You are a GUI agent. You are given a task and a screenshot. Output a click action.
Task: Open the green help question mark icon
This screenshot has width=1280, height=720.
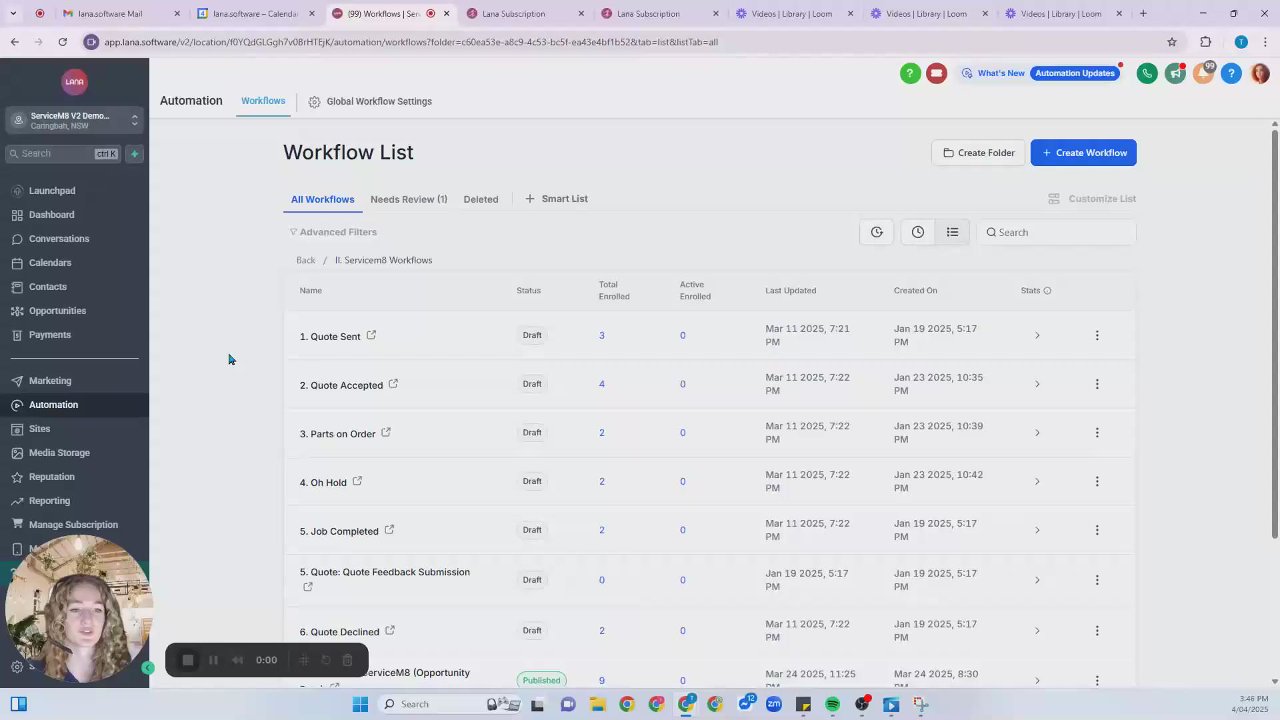[910, 73]
